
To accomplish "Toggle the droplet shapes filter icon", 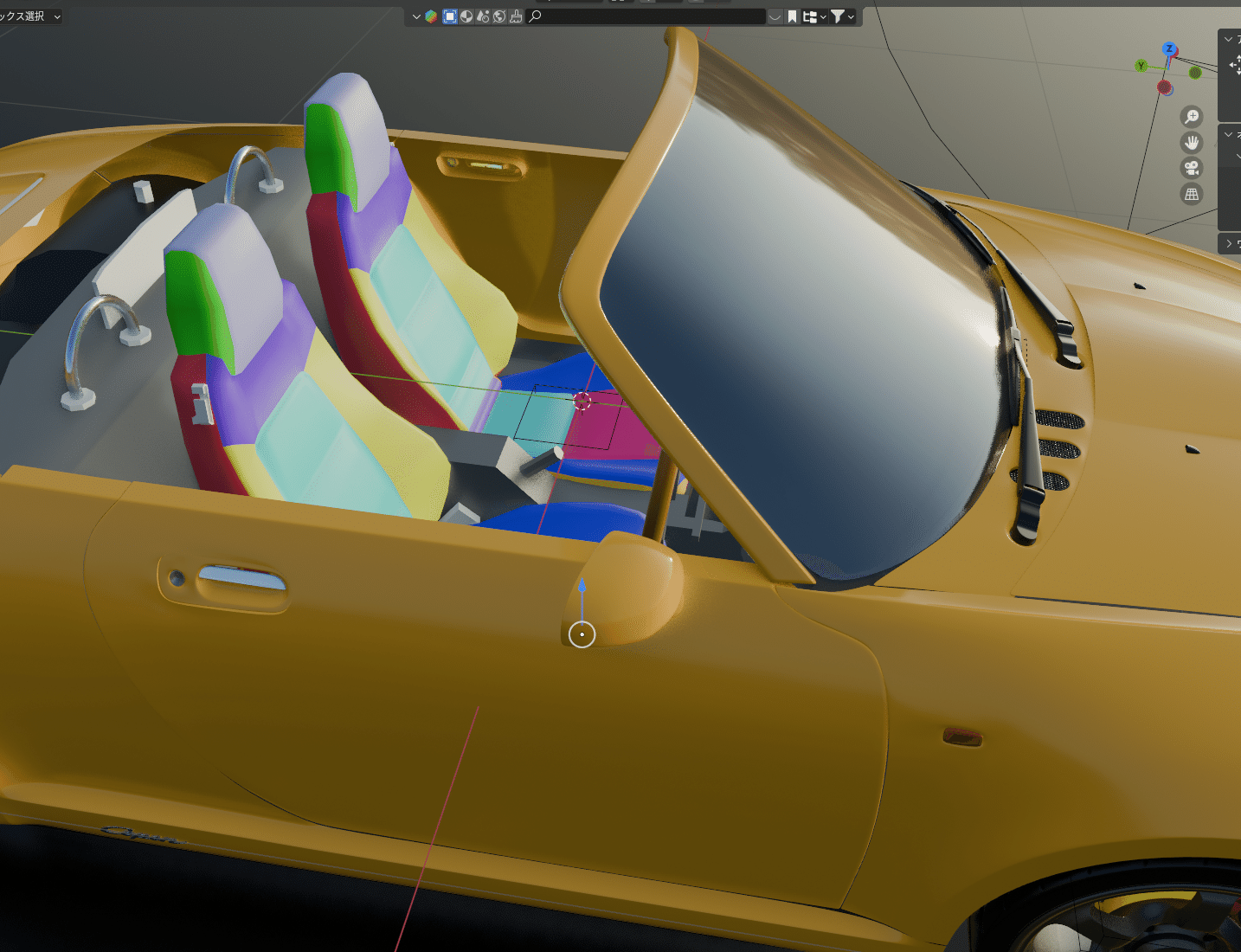I will (x=483, y=16).
